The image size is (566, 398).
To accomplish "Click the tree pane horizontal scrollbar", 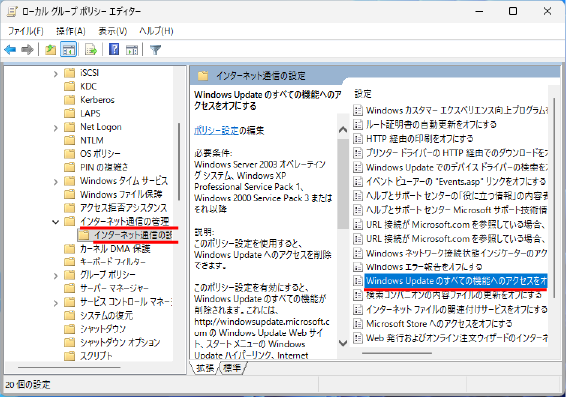I will click(x=69, y=368).
